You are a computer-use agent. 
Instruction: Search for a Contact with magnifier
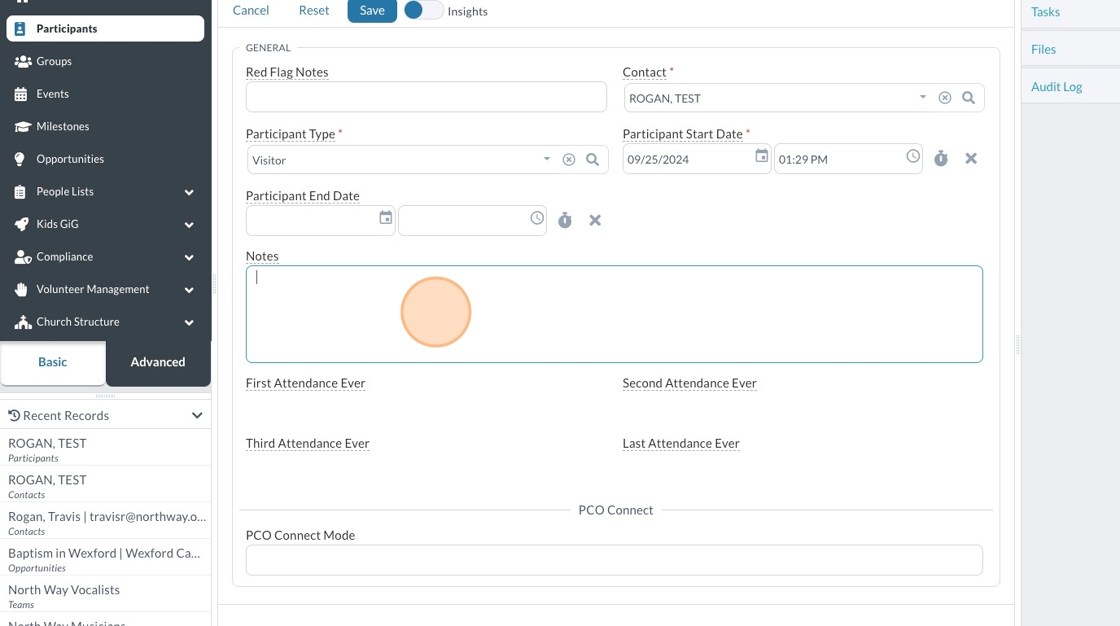pyautogui.click(x=969, y=98)
